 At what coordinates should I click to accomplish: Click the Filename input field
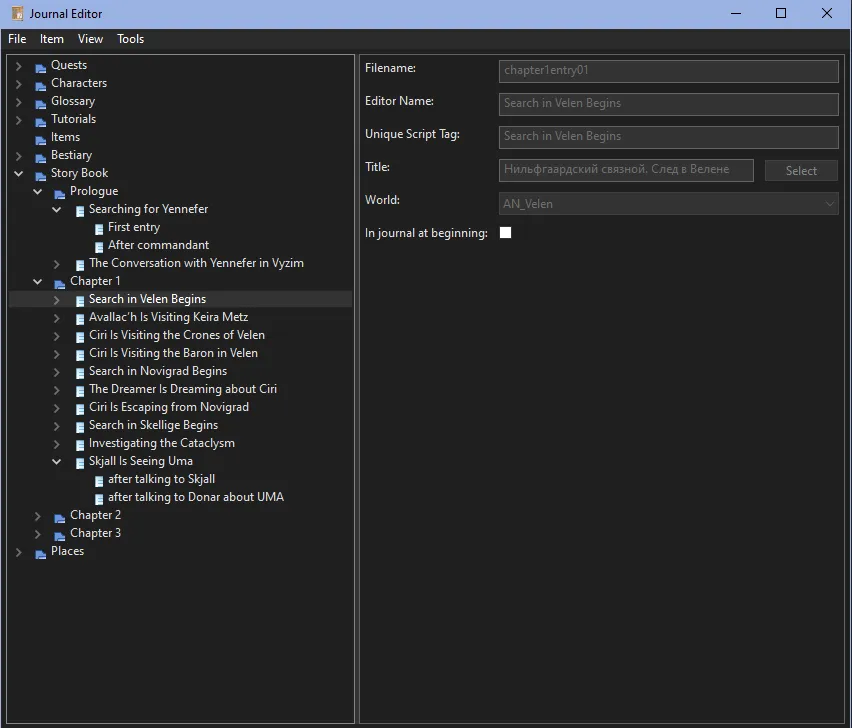[668, 71]
